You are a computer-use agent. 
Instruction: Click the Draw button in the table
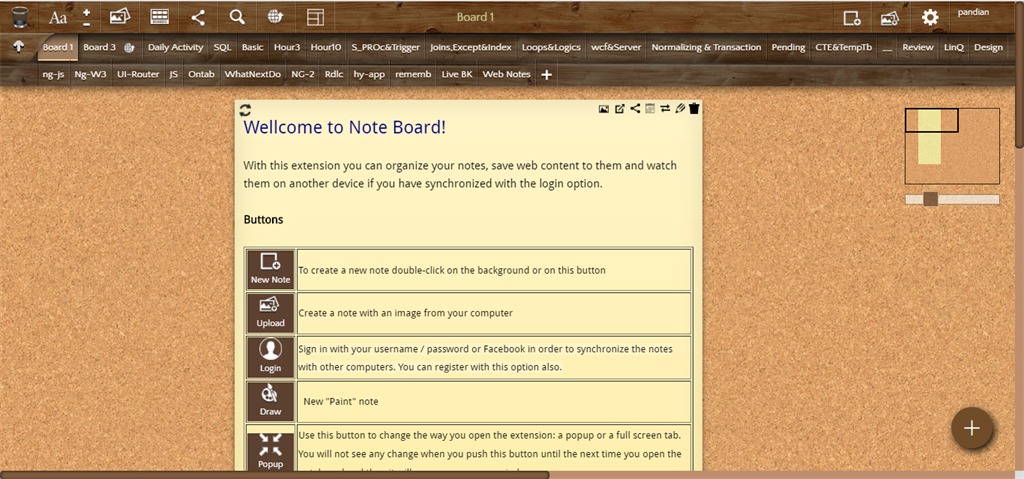[270, 401]
